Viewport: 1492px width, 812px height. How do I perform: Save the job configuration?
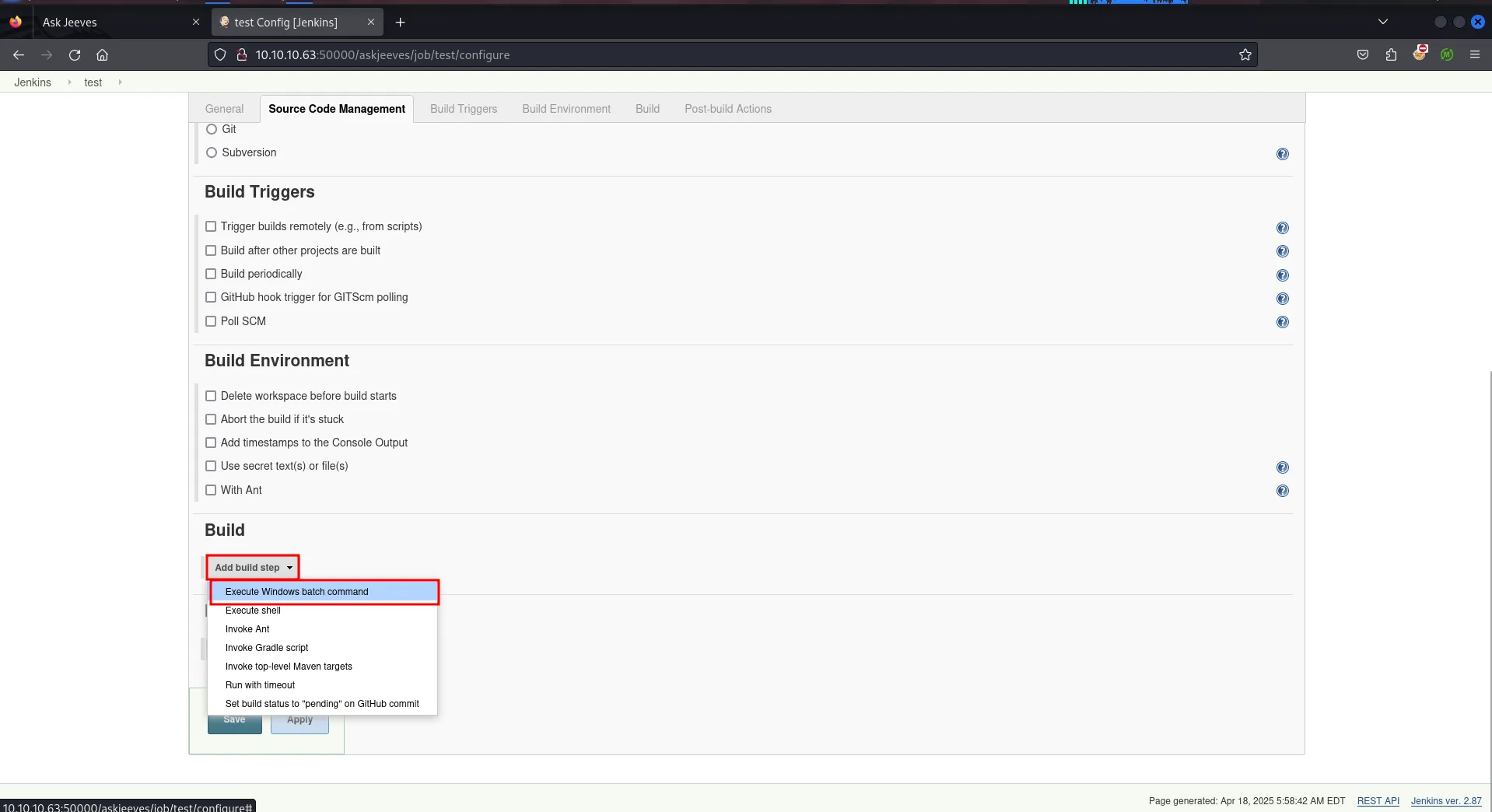click(x=234, y=721)
